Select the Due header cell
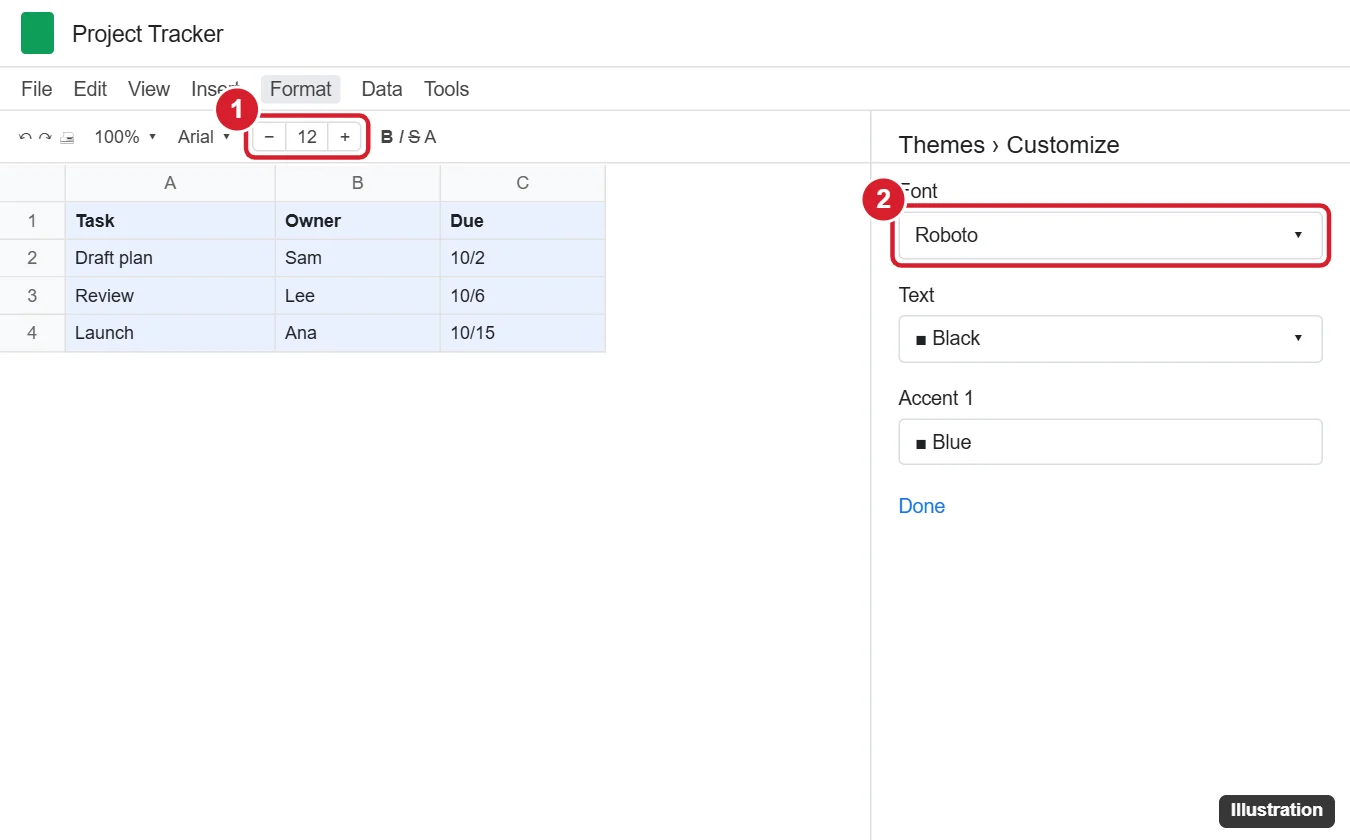This screenshot has width=1350, height=840. tap(523, 221)
